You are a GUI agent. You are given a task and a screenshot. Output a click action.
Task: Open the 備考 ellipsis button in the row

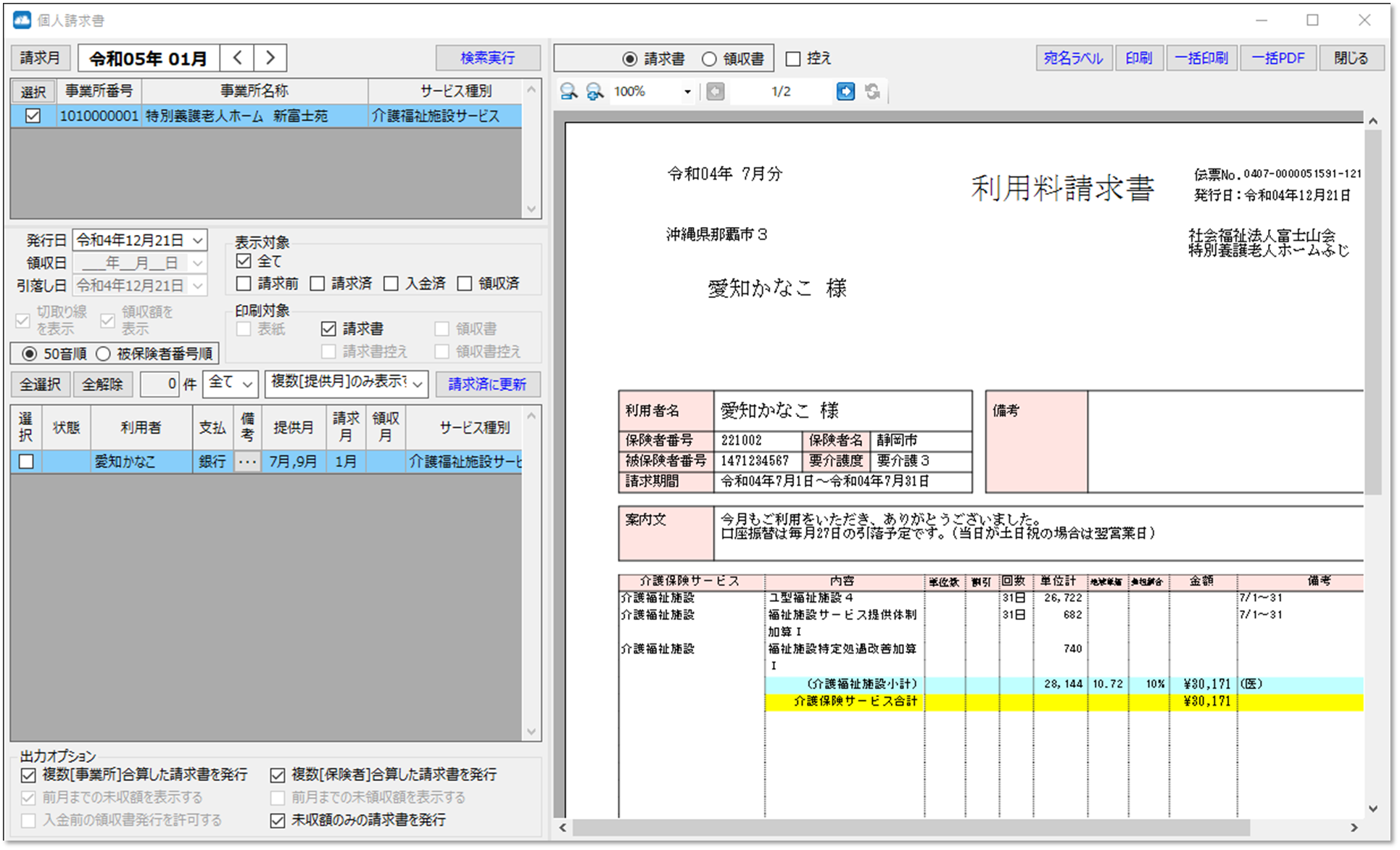click(x=247, y=461)
